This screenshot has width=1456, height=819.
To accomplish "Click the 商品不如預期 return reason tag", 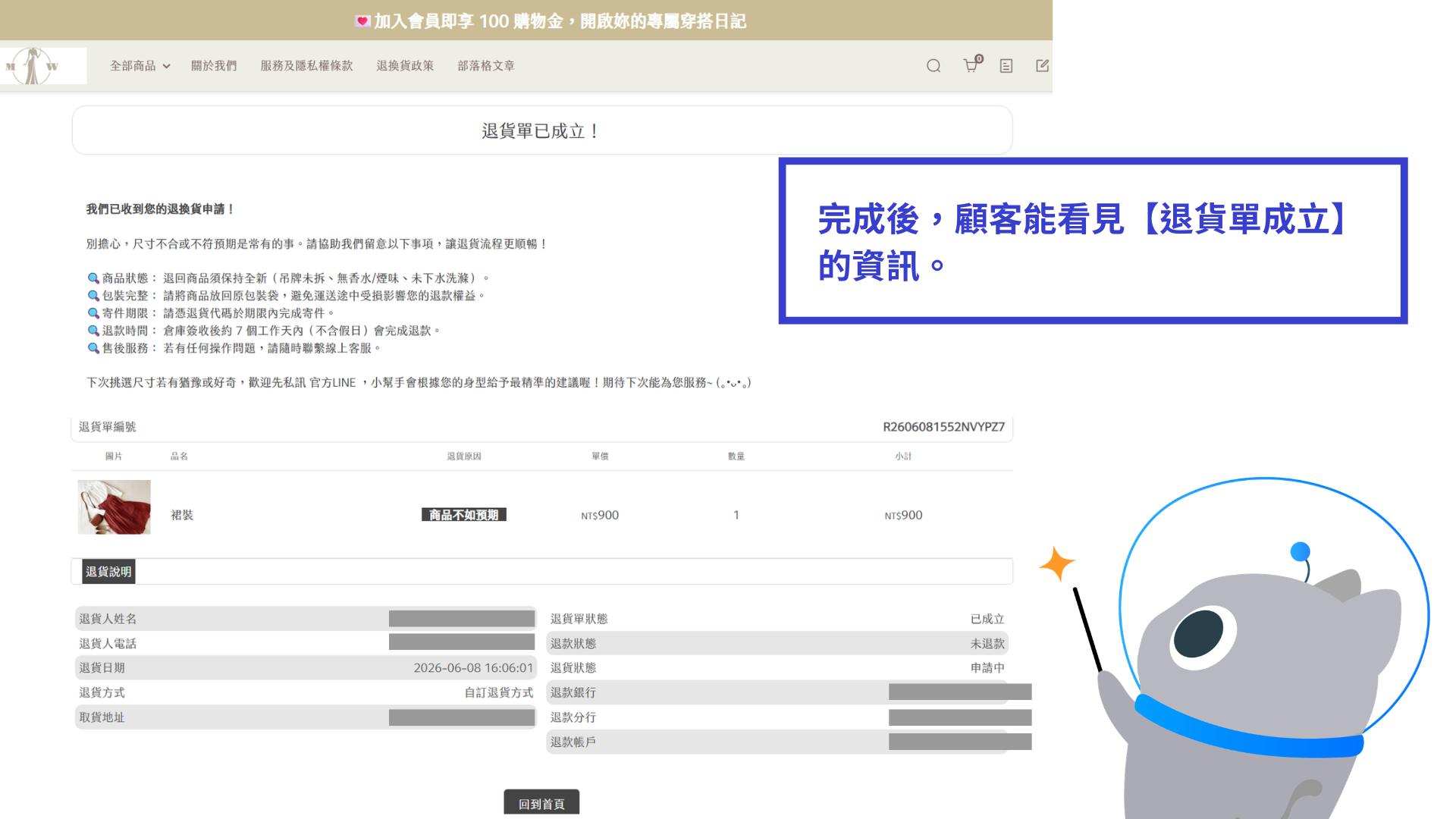I will click(463, 515).
